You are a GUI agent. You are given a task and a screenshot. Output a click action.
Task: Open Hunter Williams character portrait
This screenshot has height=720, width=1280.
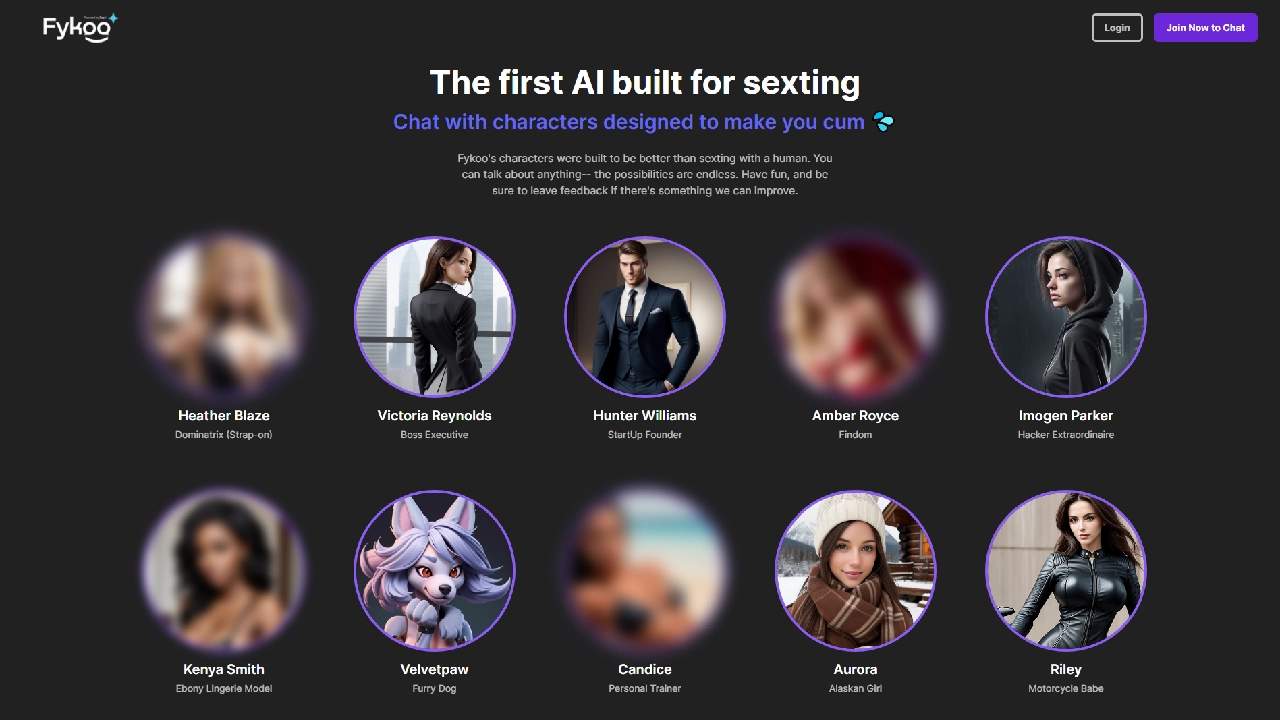(645, 317)
